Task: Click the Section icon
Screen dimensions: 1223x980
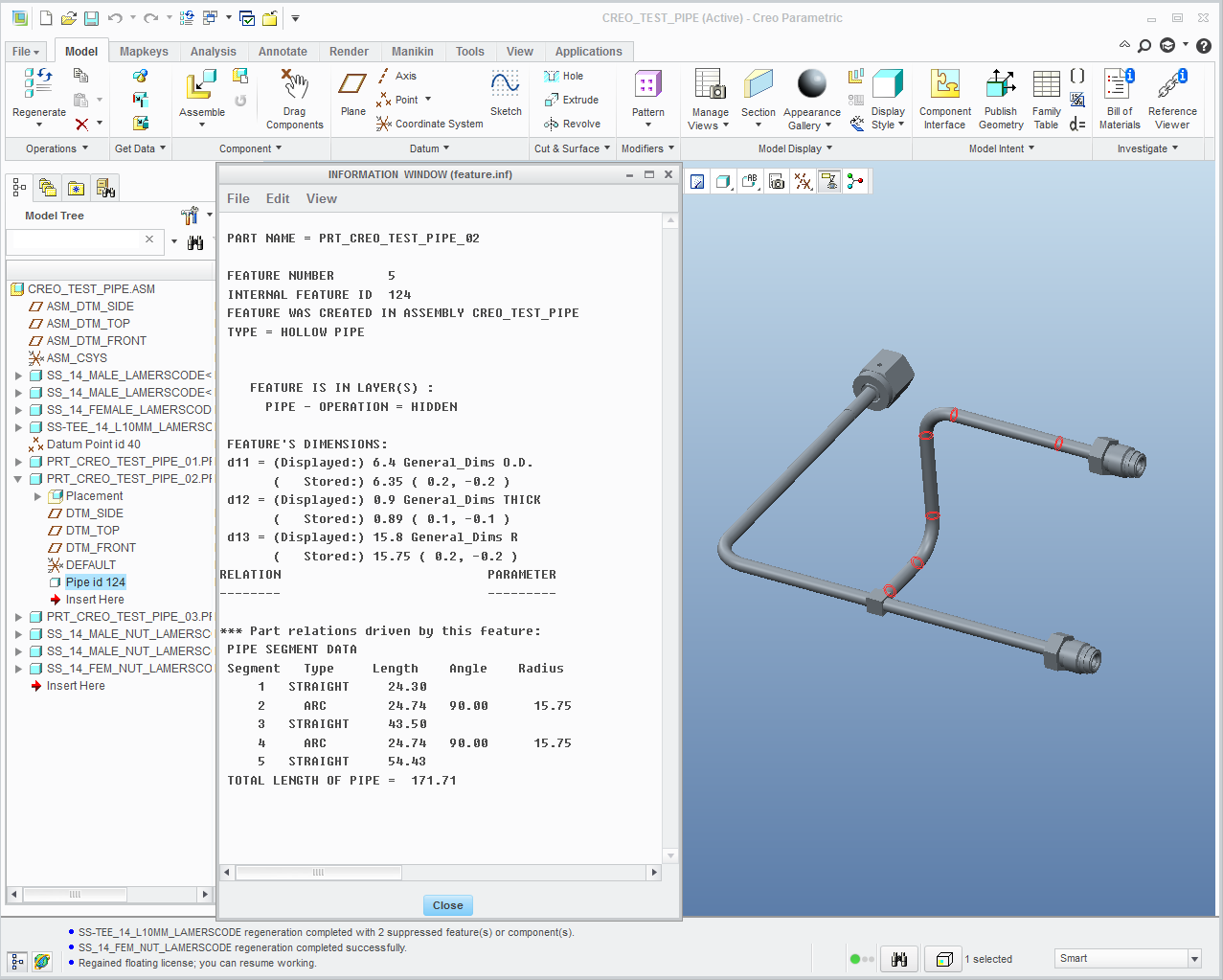Action: (759, 84)
